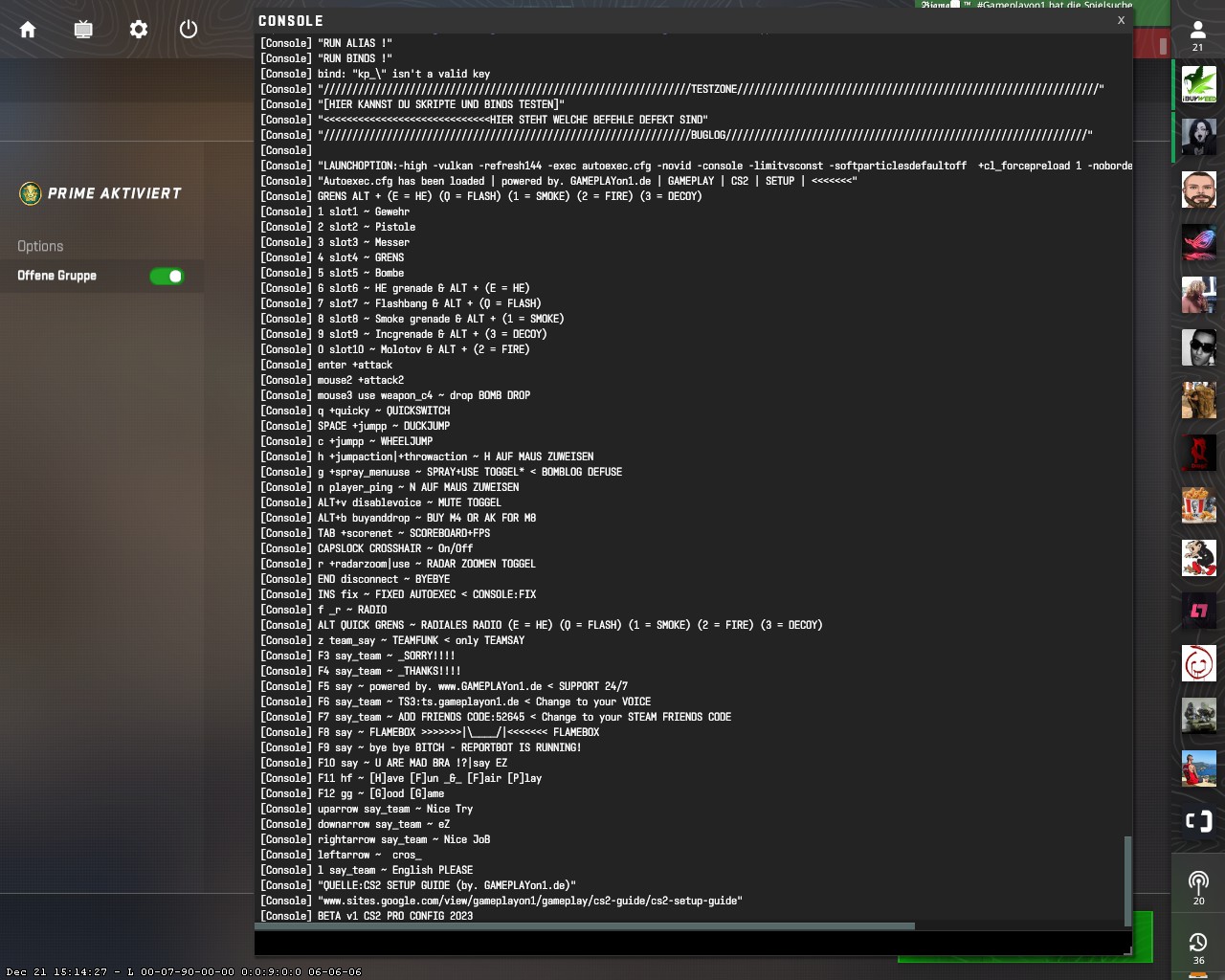Click the BUGLOG separator line
This screenshot has height=980, width=1225.
tap(677, 135)
